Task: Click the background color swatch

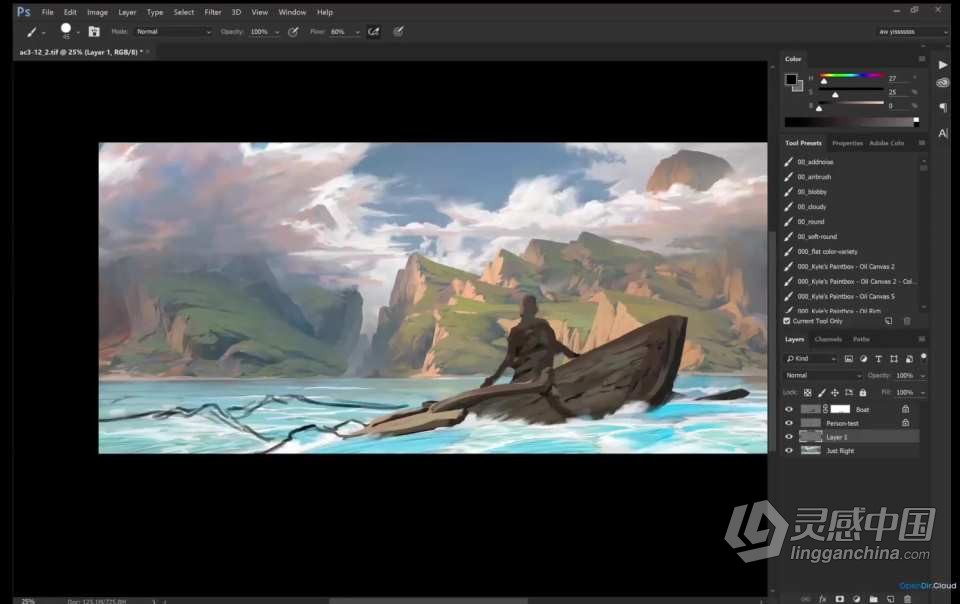Action: [798, 88]
